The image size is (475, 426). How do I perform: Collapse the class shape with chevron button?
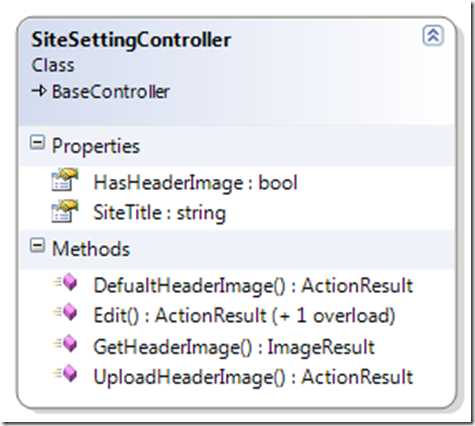[433, 35]
